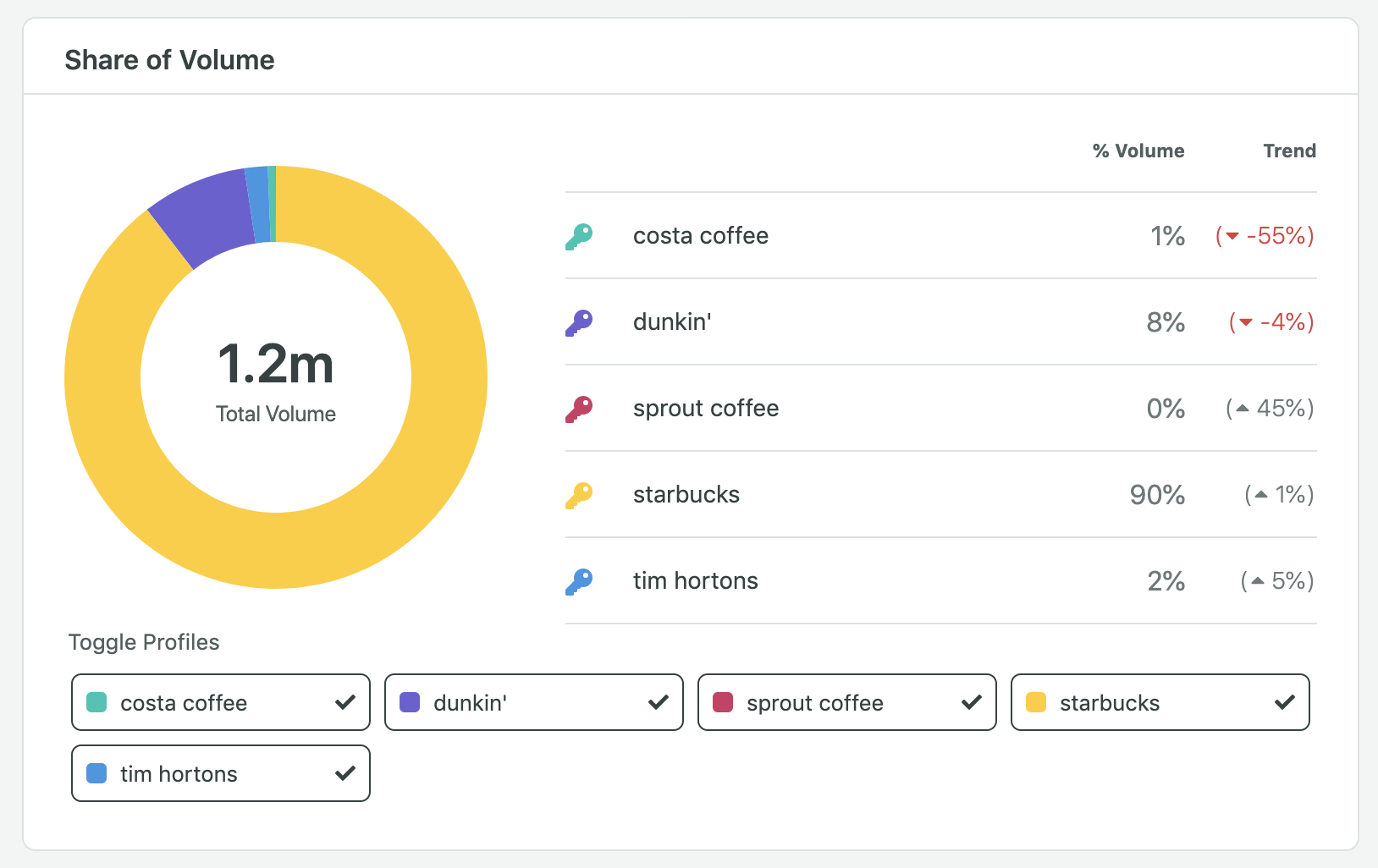Click the down arrow in costa coffee trend
The height and width of the screenshot is (868, 1378).
[1232, 236]
